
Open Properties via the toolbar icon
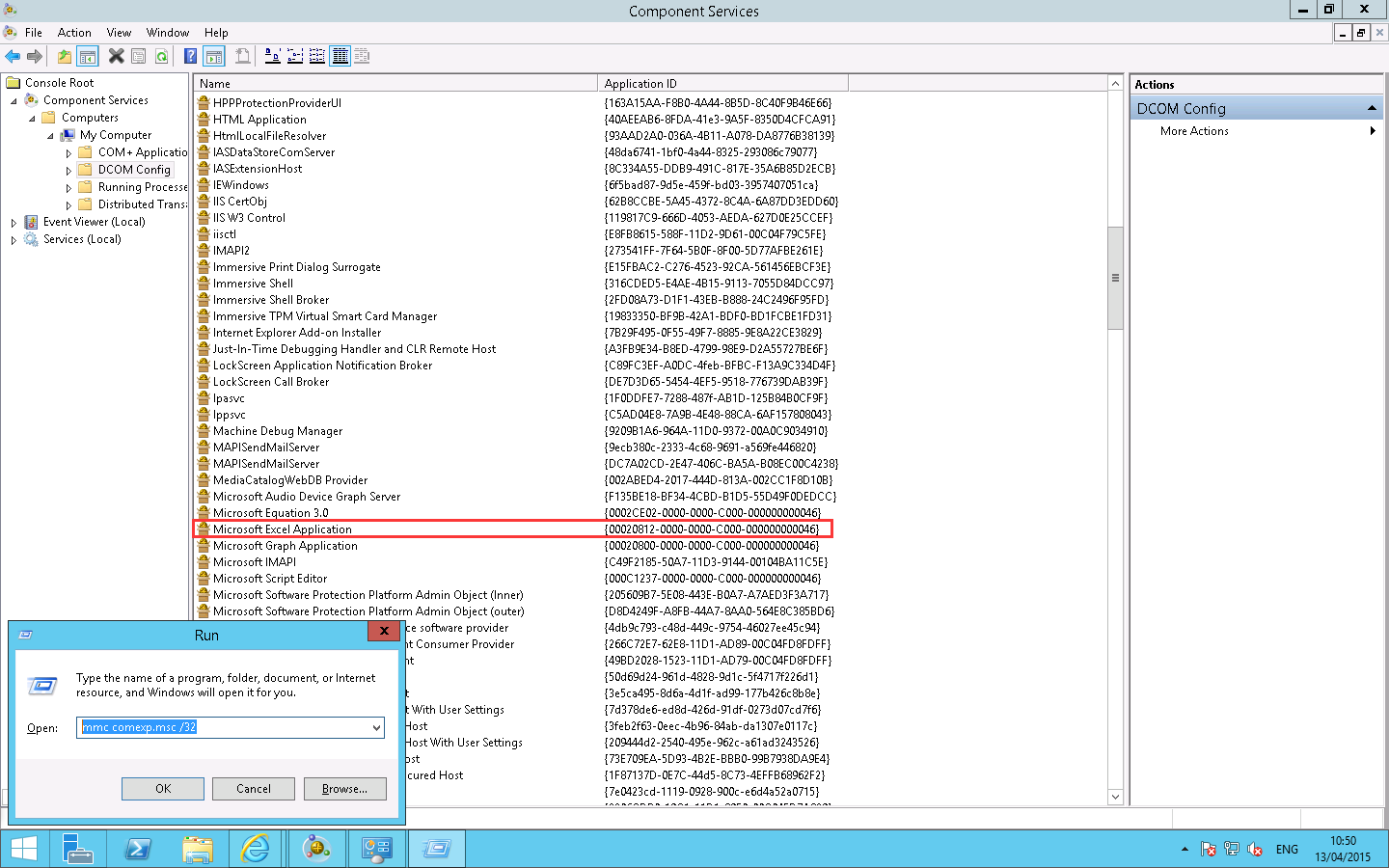(x=139, y=57)
